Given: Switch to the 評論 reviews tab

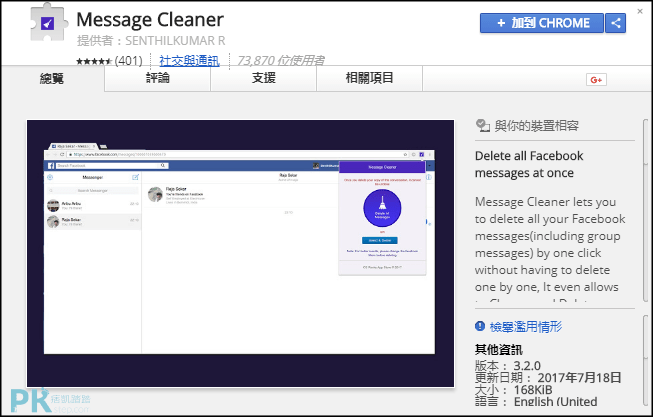Looking at the screenshot, I should 158,78.
